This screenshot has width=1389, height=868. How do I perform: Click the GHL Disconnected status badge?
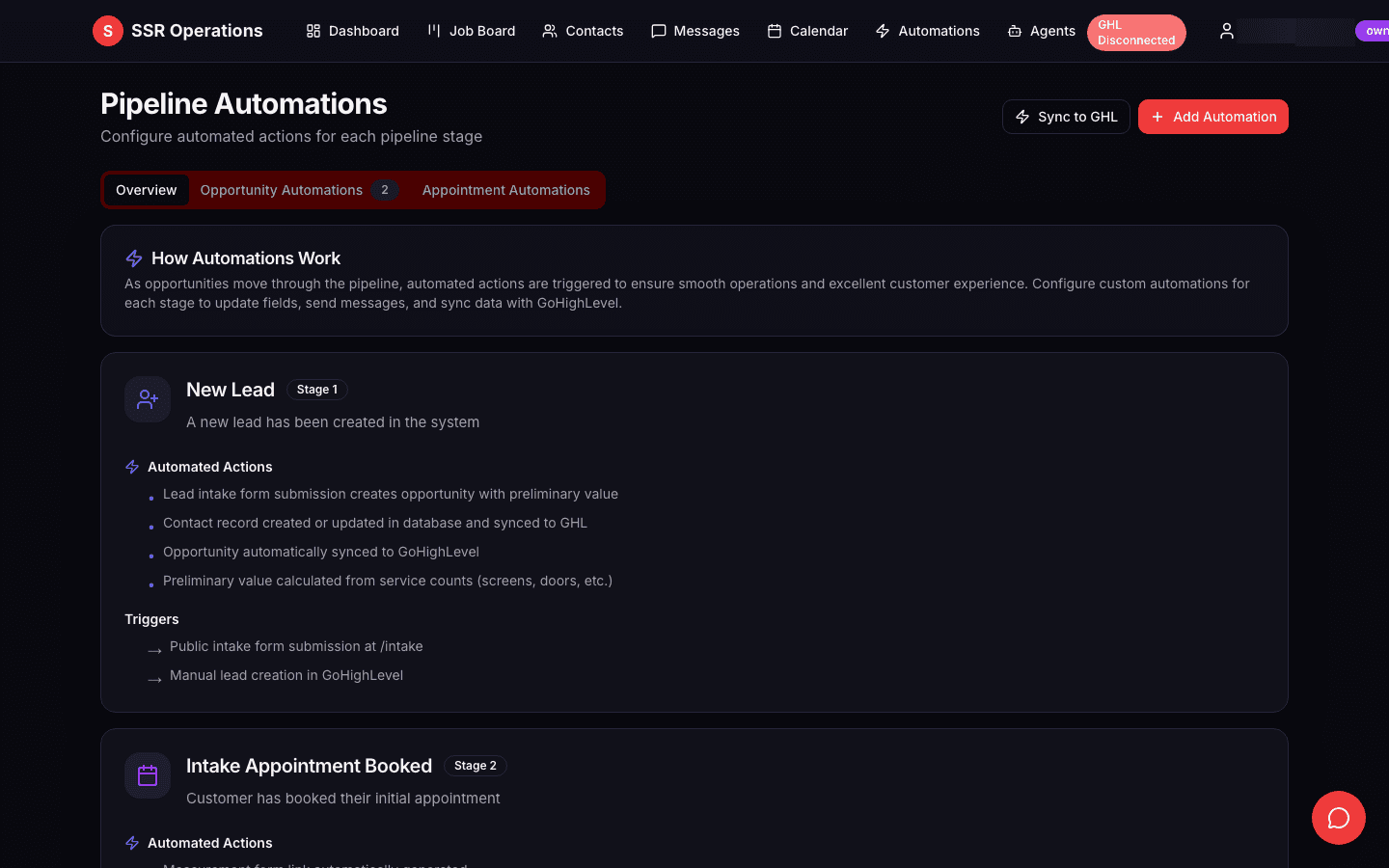[x=1136, y=32]
